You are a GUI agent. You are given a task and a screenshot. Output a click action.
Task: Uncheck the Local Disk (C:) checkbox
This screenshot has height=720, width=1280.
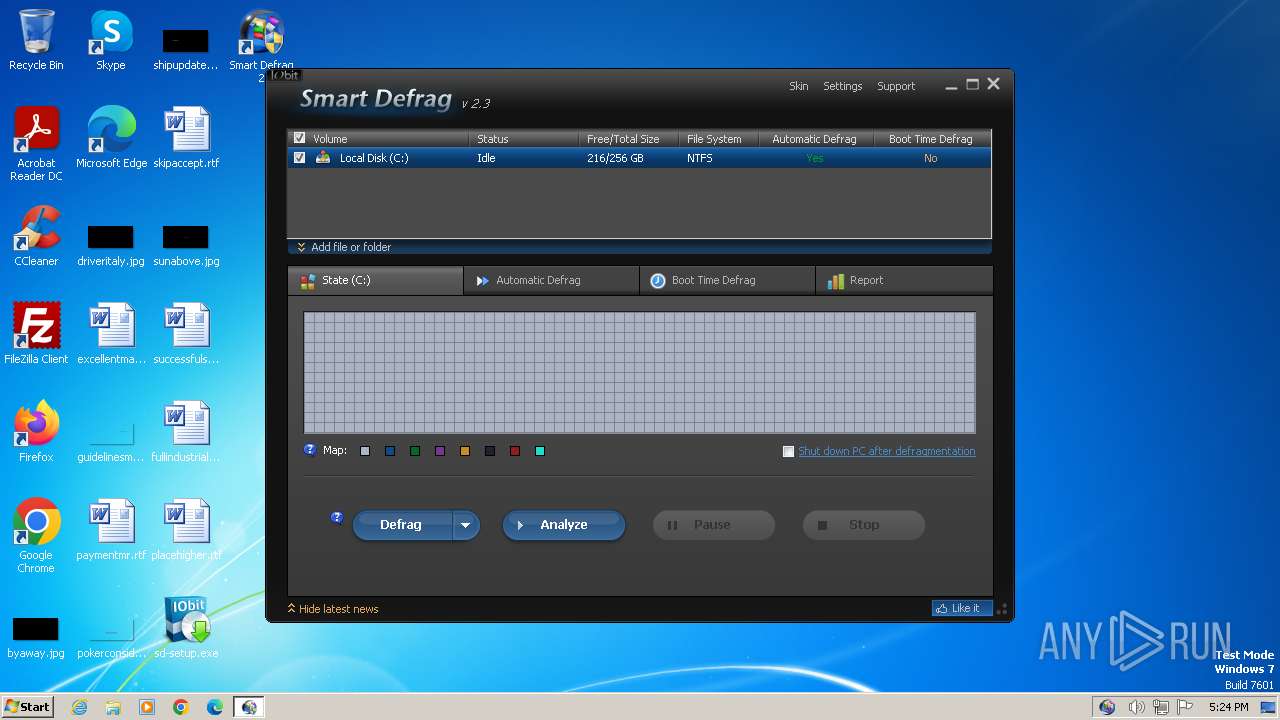[x=299, y=158]
